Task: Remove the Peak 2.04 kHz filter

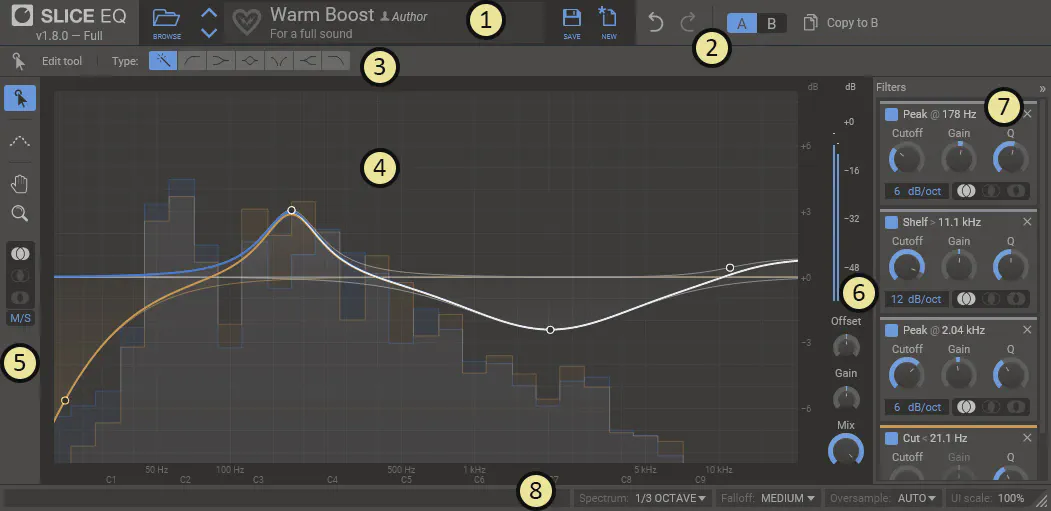Action: (x=1027, y=329)
